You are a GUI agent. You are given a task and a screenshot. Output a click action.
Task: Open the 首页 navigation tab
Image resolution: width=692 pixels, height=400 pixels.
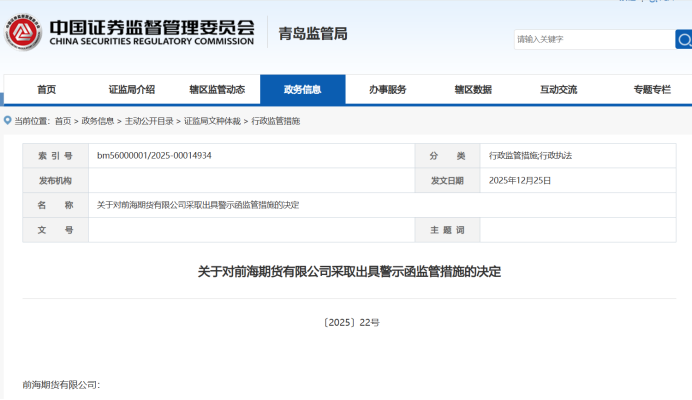pyautogui.click(x=46, y=90)
